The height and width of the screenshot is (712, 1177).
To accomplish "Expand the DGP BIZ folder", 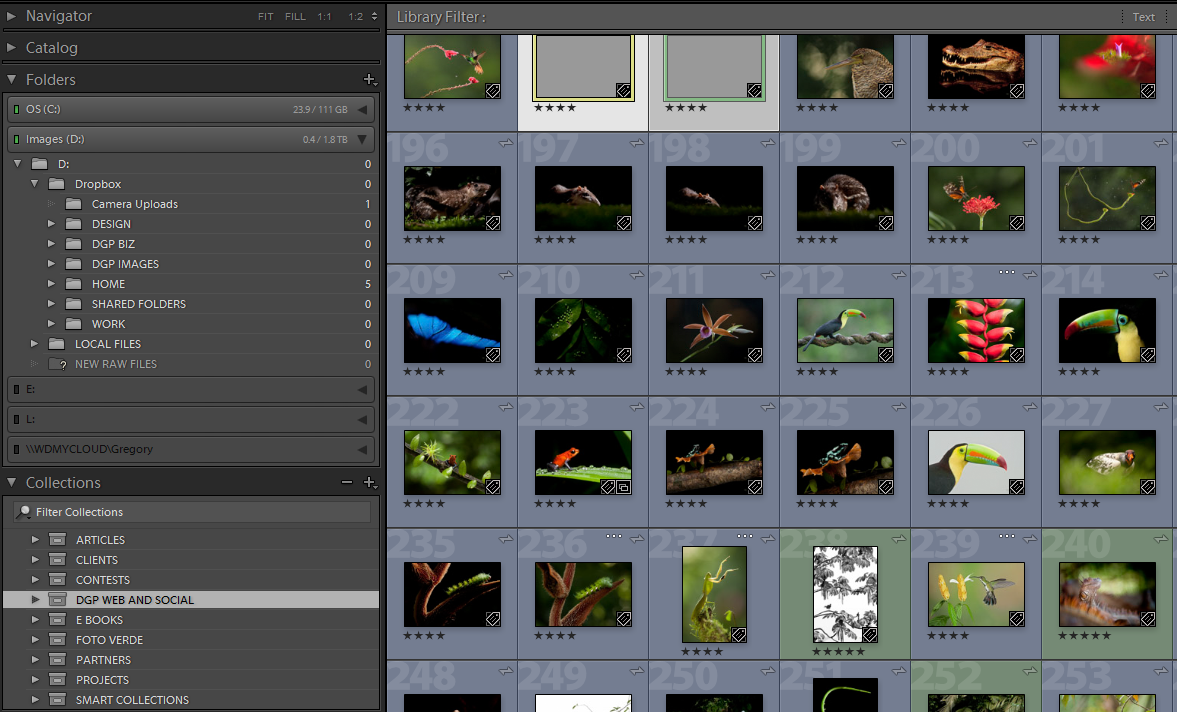I will point(51,244).
